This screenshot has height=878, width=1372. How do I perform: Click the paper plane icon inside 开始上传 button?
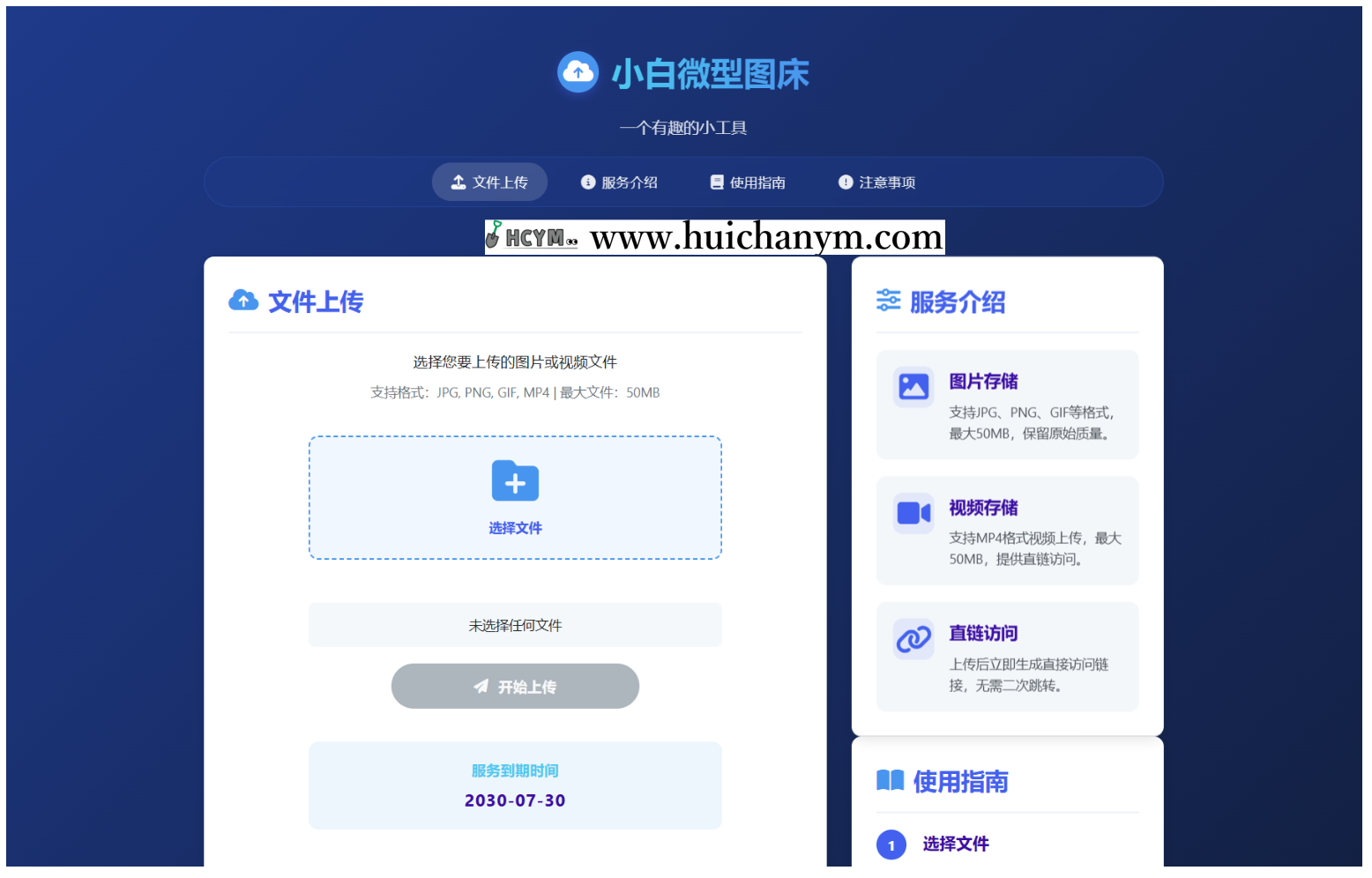point(481,686)
